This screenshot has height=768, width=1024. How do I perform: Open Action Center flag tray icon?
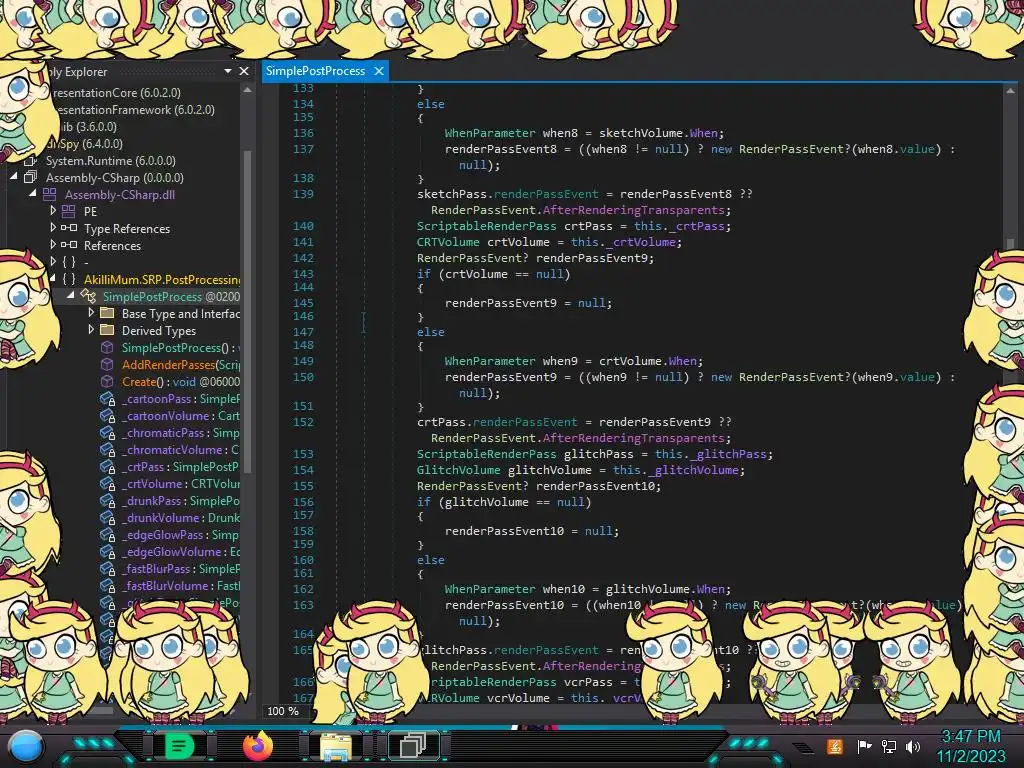click(864, 746)
